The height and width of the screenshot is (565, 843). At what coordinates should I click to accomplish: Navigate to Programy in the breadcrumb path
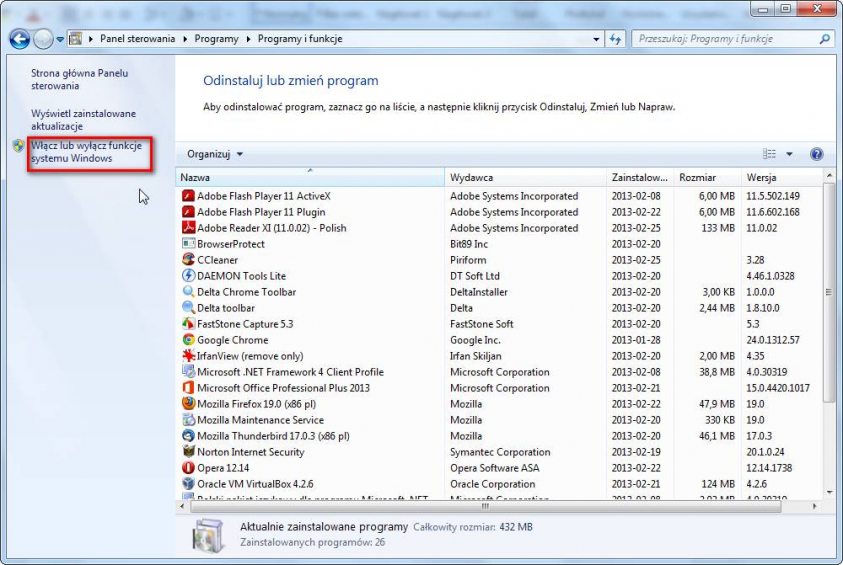coord(217,39)
